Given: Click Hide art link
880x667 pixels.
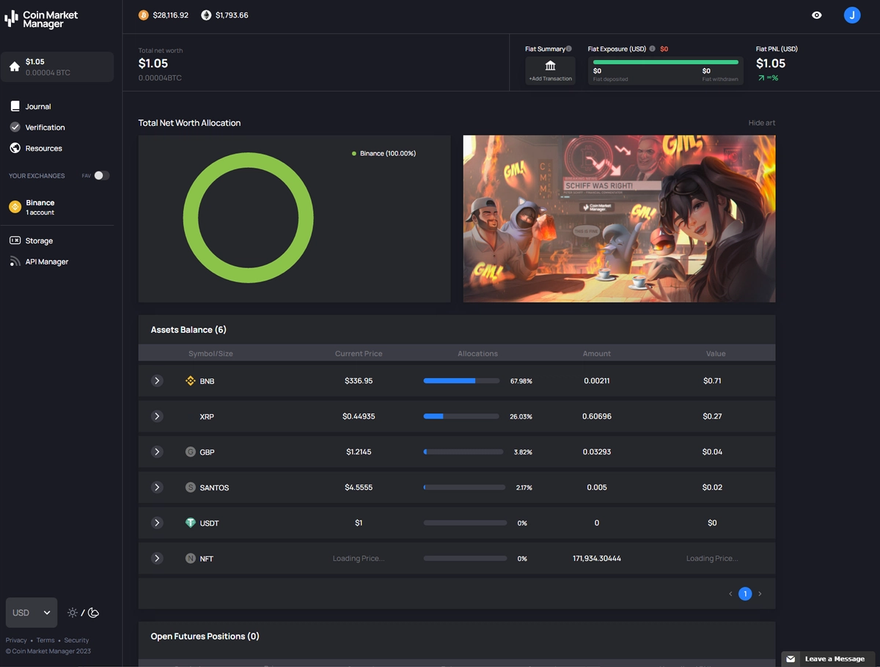Looking at the screenshot, I should pyautogui.click(x=762, y=123).
